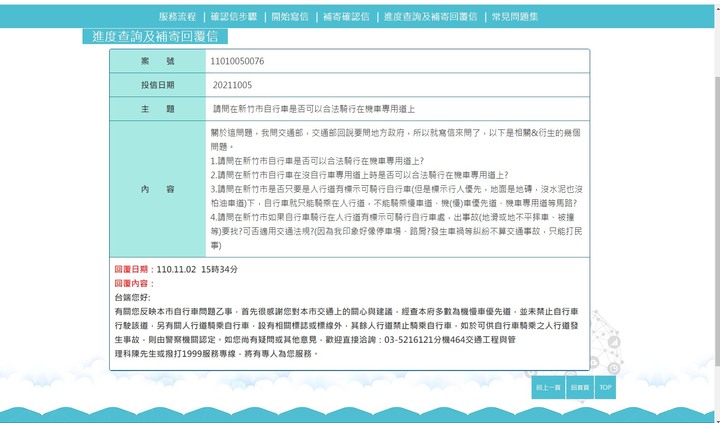Select 進度查詢及補寄回覆信 in top navigation
This screenshot has height=423, width=720.
tap(431, 17)
